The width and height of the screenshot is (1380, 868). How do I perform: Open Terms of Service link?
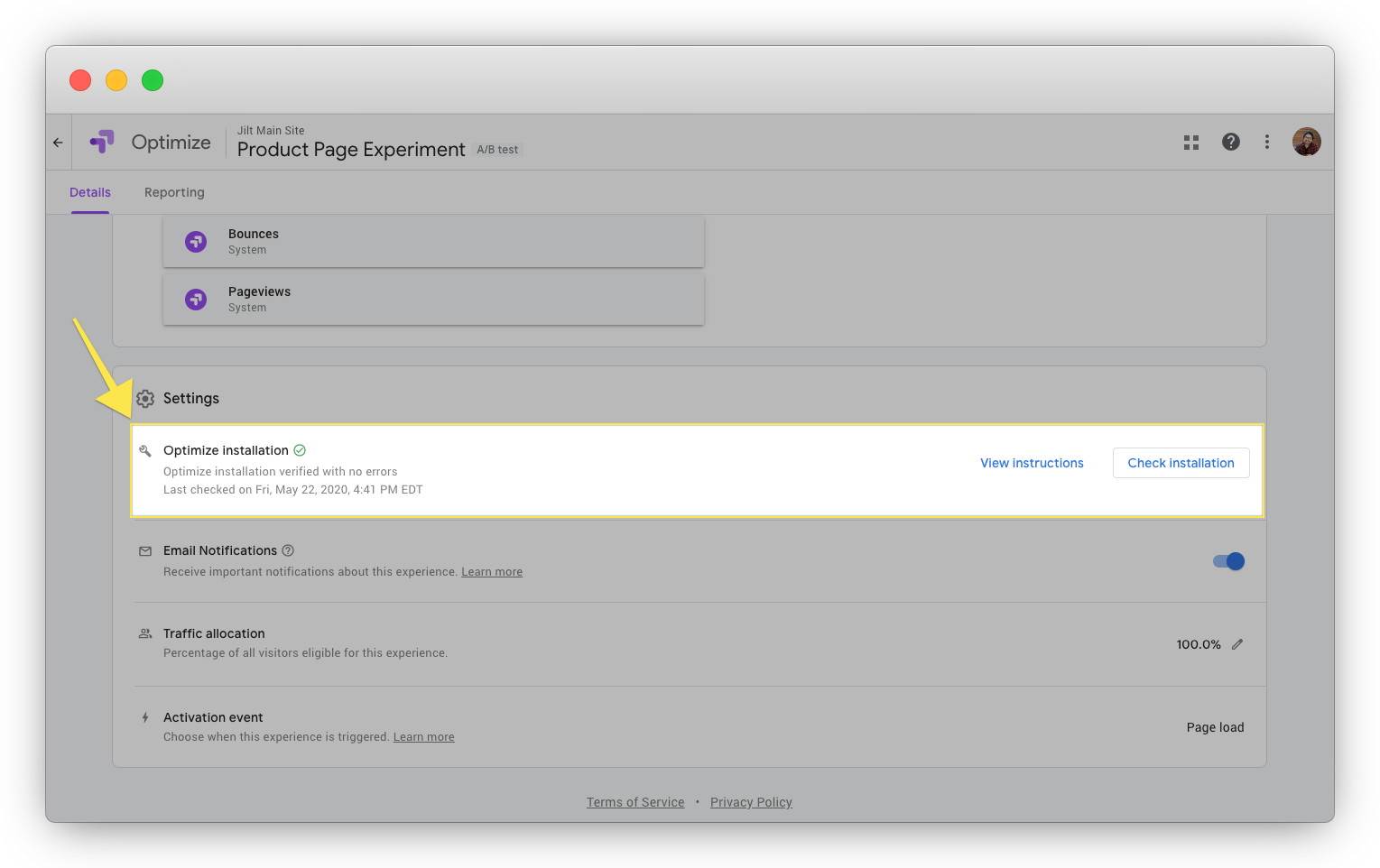(x=635, y=801)
